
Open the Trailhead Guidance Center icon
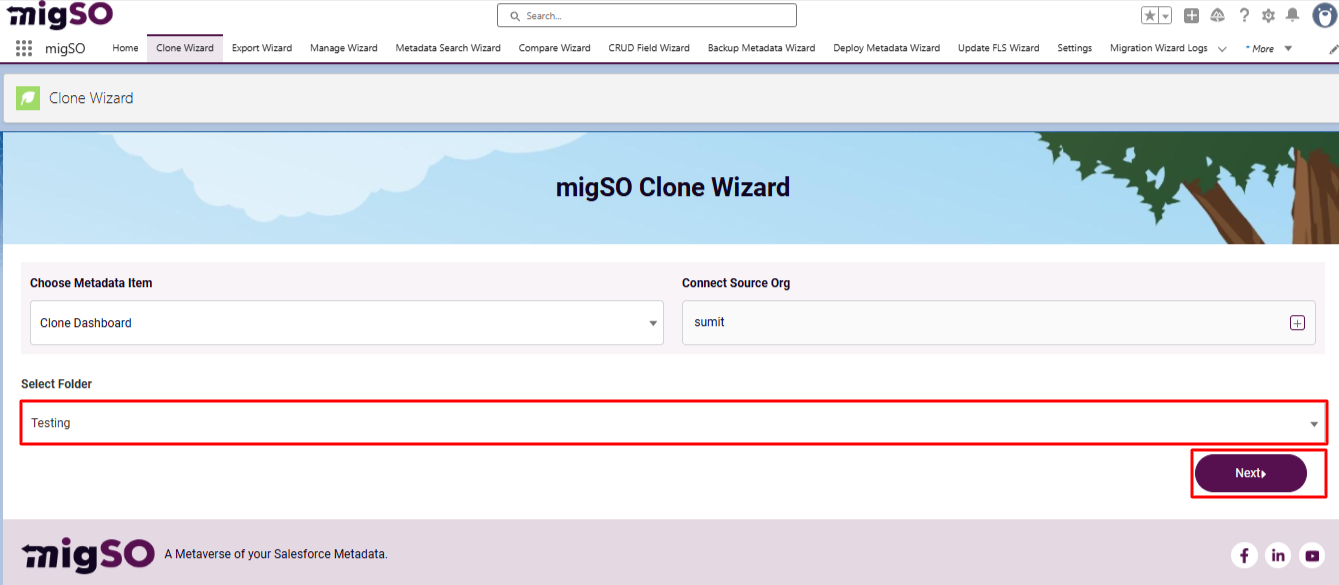click(x=1215, y=14)
